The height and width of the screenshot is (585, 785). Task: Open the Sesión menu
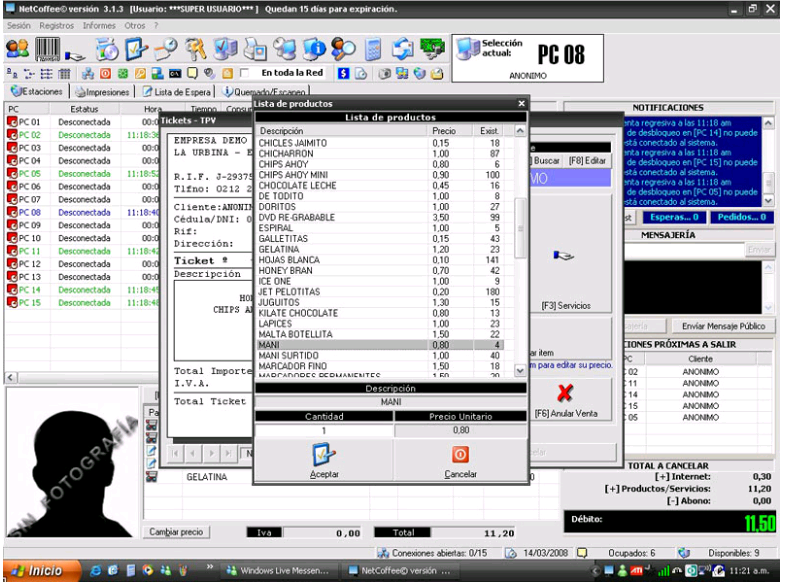click(x=19, y=26)
